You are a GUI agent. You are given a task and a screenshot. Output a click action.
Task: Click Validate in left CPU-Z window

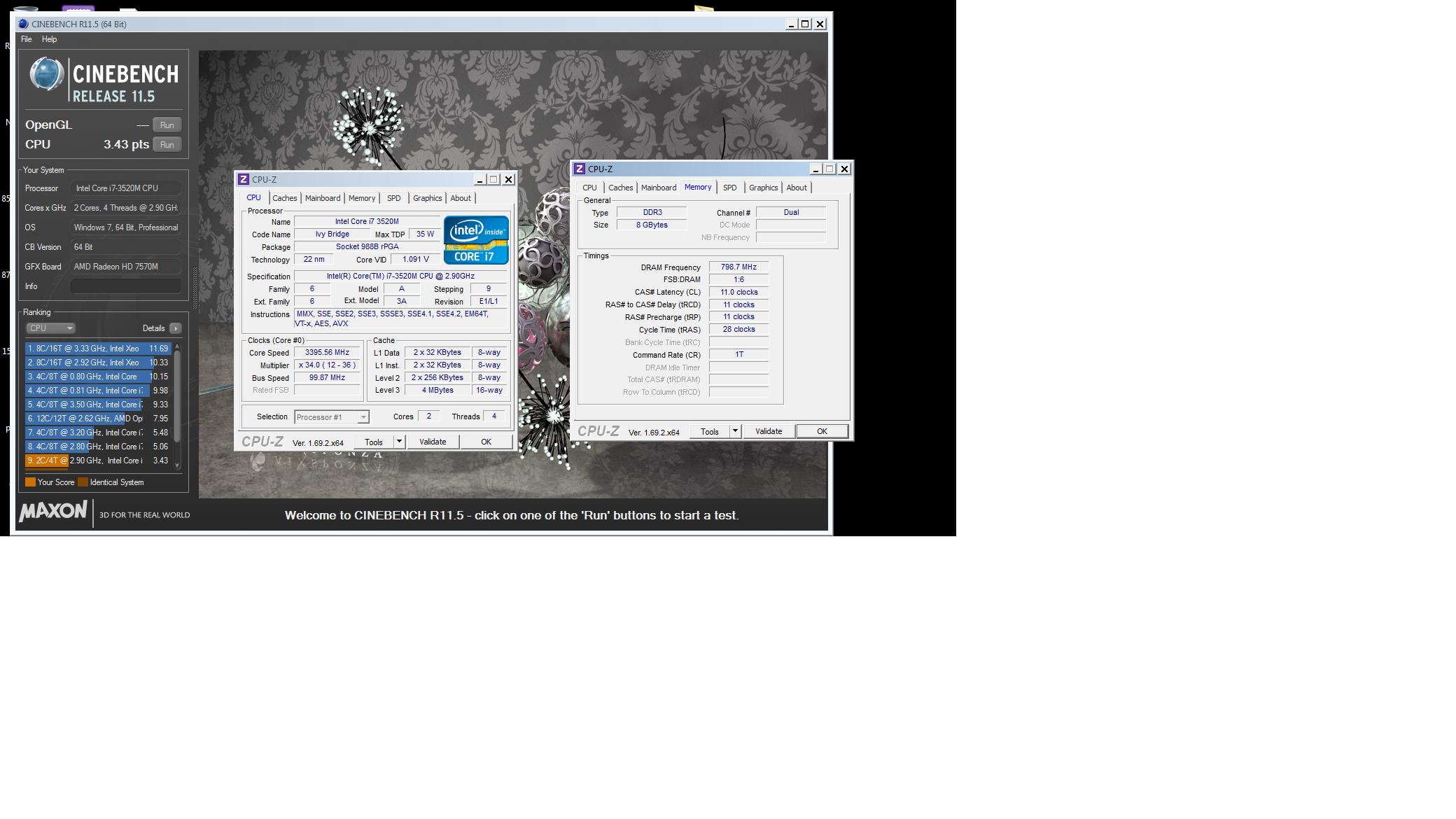(x=433, y=442)
